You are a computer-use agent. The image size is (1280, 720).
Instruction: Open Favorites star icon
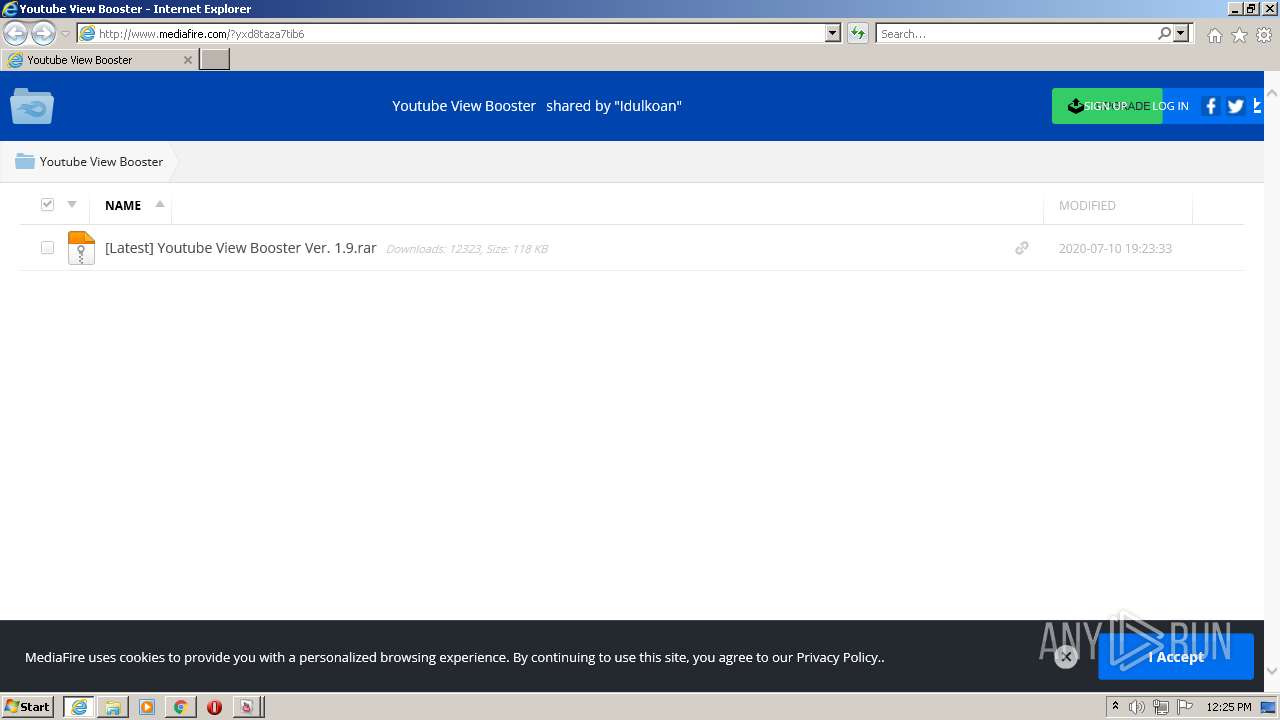tap(1239, 35)
